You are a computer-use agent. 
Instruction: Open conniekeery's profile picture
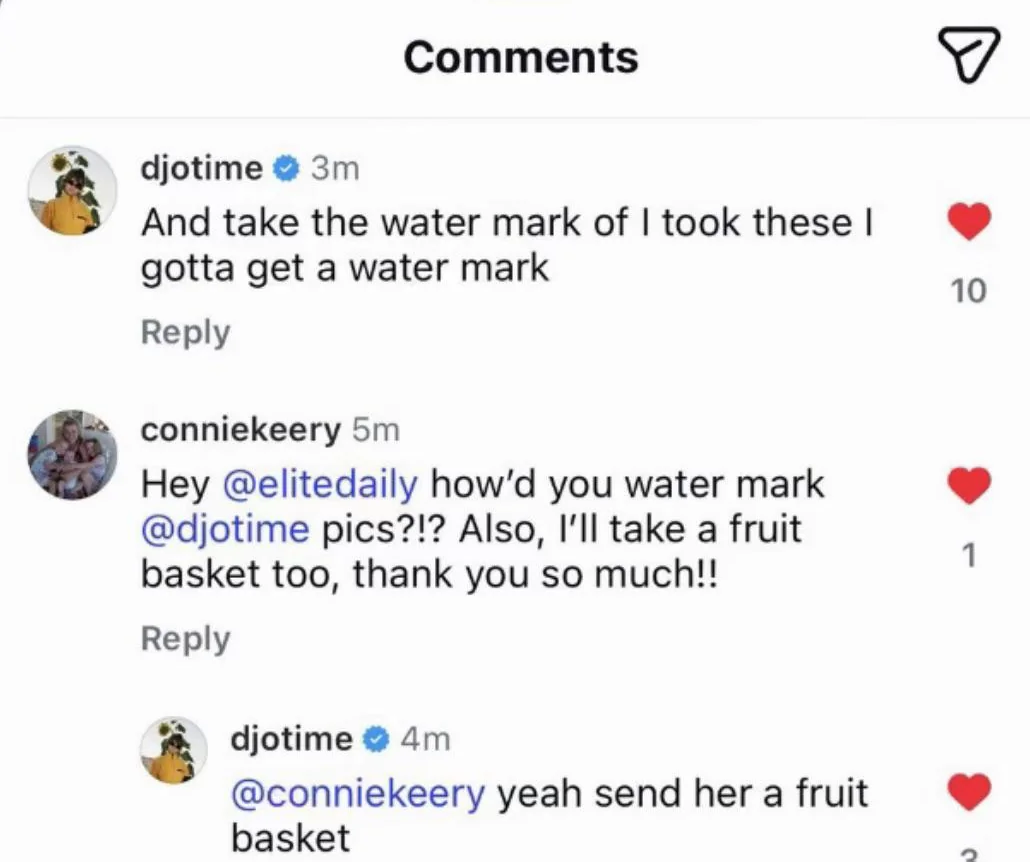[71, 454]
